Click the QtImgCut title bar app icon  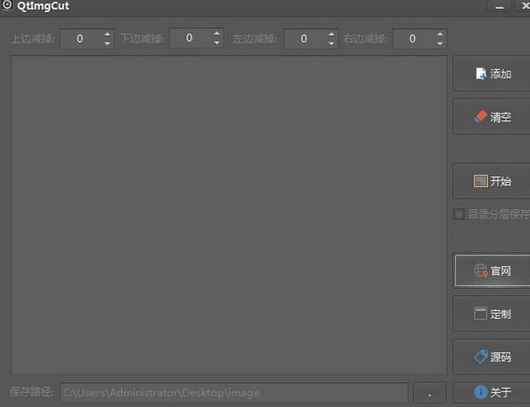[7, 5]
